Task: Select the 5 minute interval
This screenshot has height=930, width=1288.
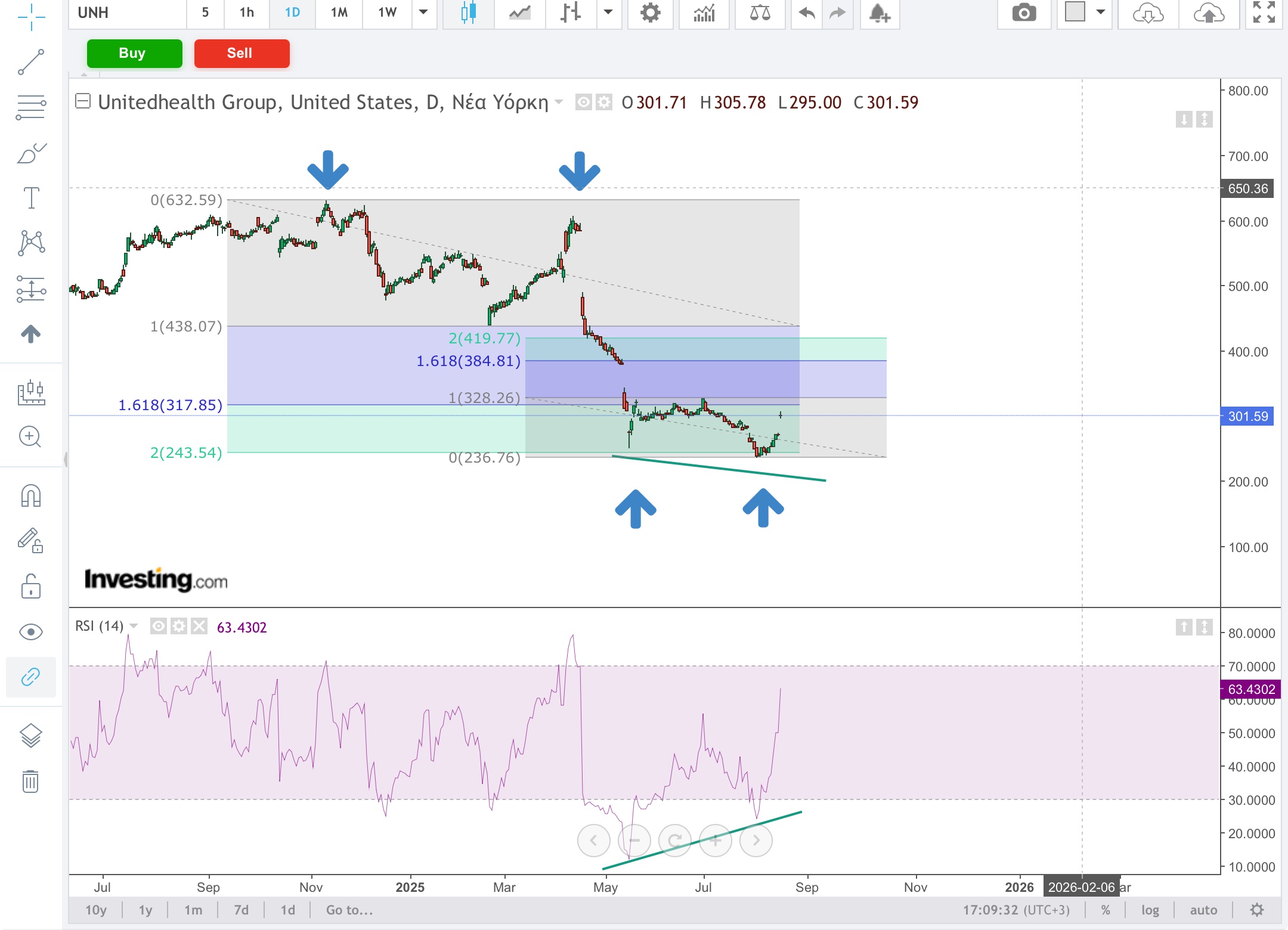Action: [x=205, y=13]
